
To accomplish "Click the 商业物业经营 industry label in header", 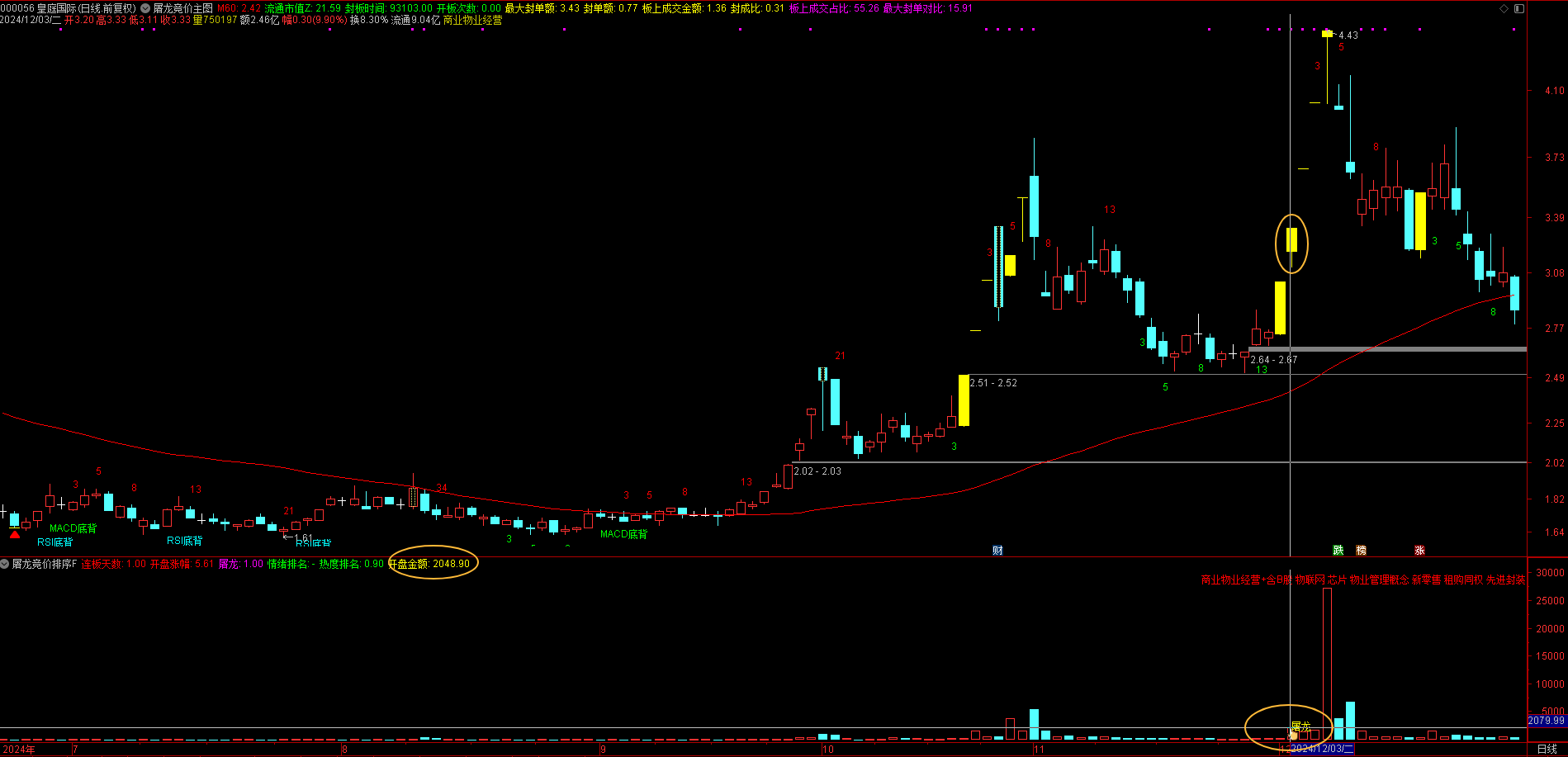I will (473, 20).
